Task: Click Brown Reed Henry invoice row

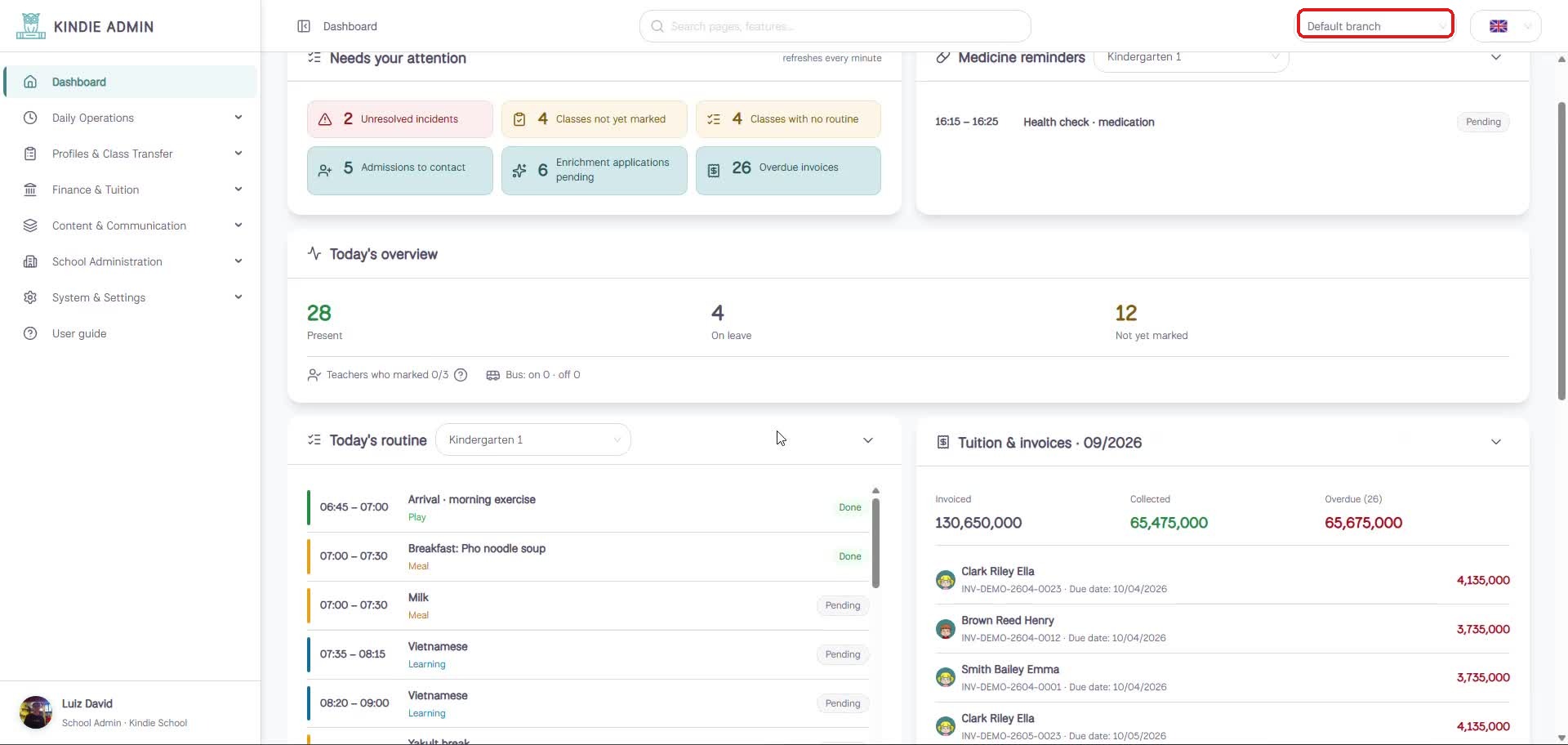Action: [x=1222, y=629]
